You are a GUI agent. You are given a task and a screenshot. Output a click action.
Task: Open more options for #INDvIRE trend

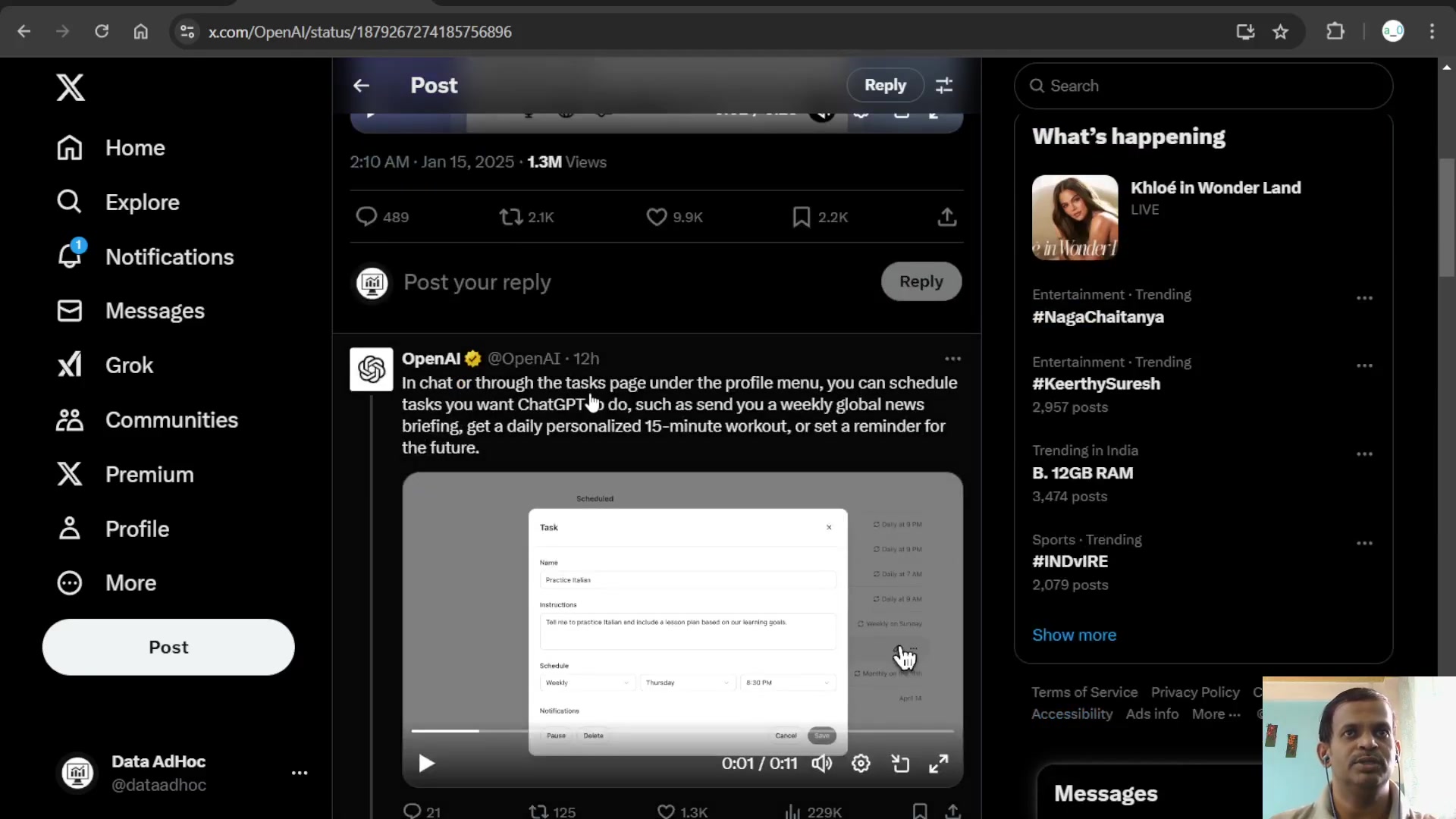click(x=1364, y=543)
